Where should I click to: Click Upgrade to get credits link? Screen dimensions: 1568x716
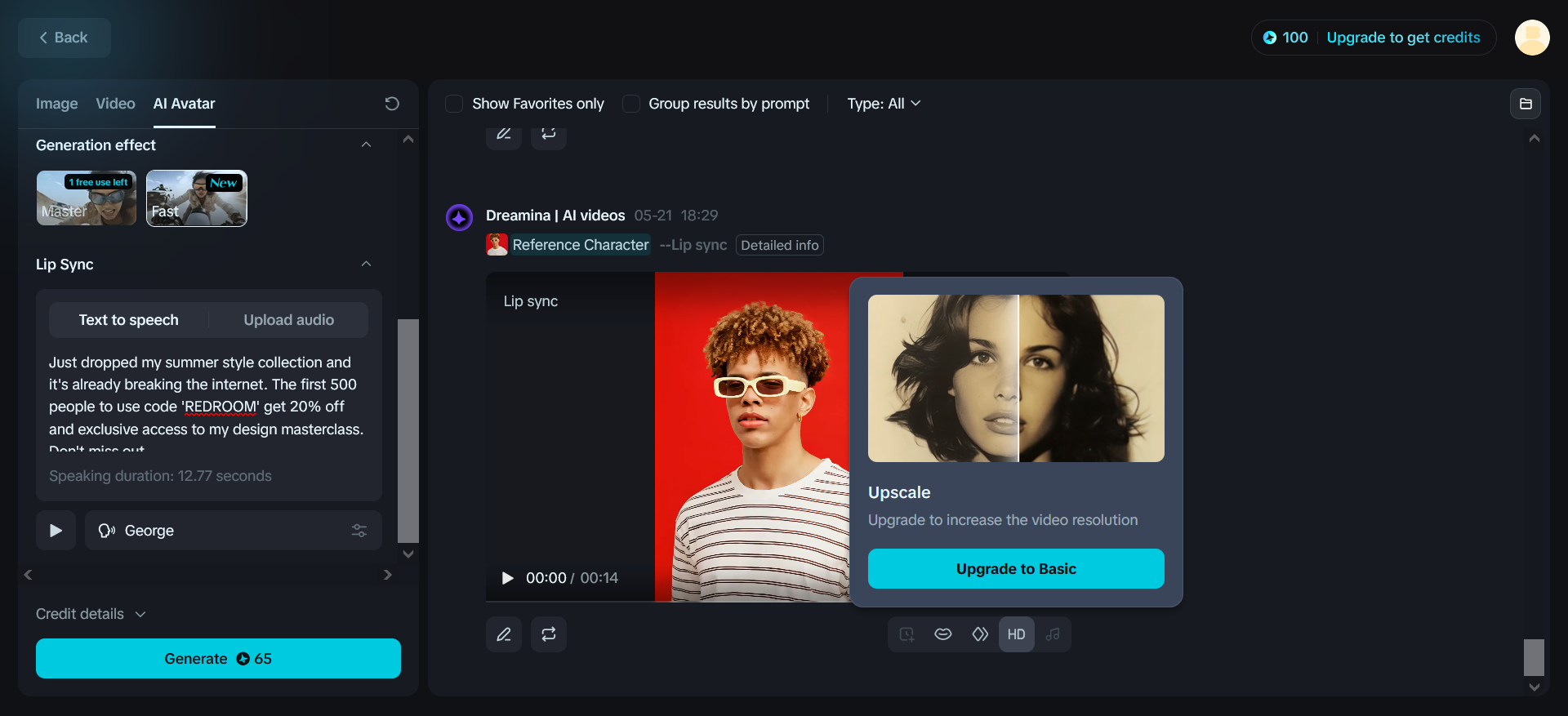pos(1403,38)
